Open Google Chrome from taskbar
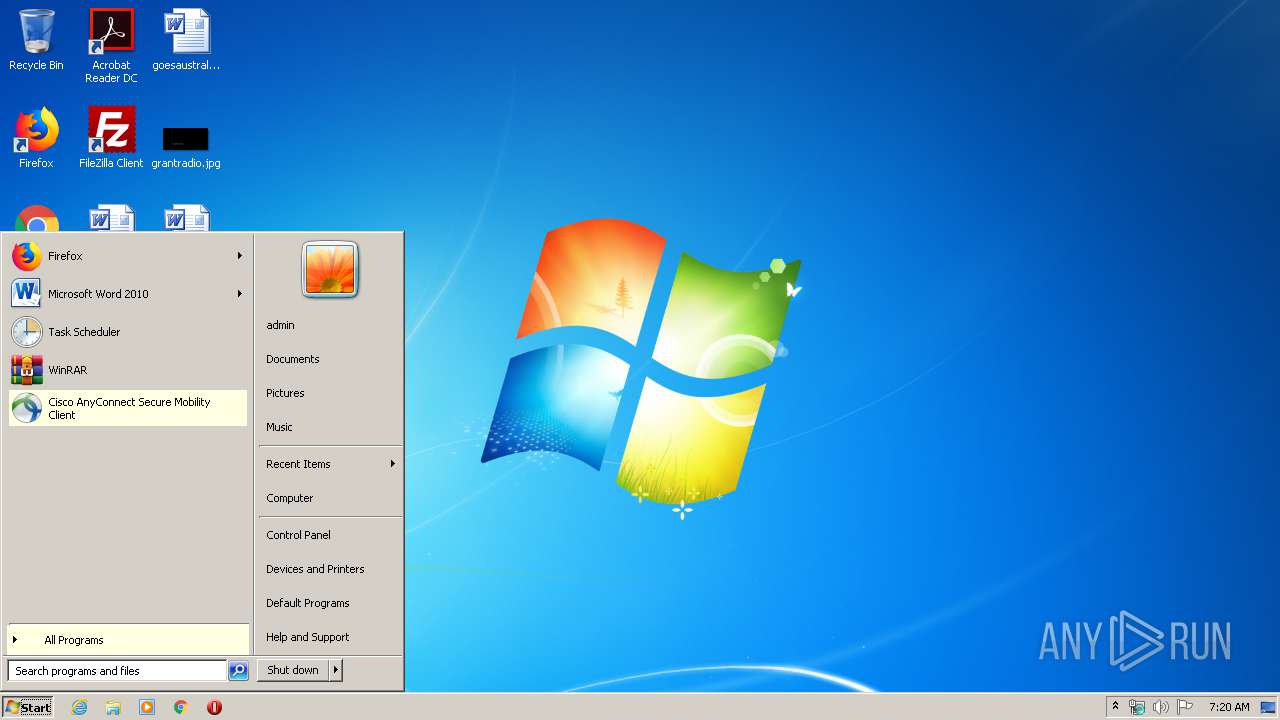1280x720 pixels. pyautogui.click(x=181, y=707)
